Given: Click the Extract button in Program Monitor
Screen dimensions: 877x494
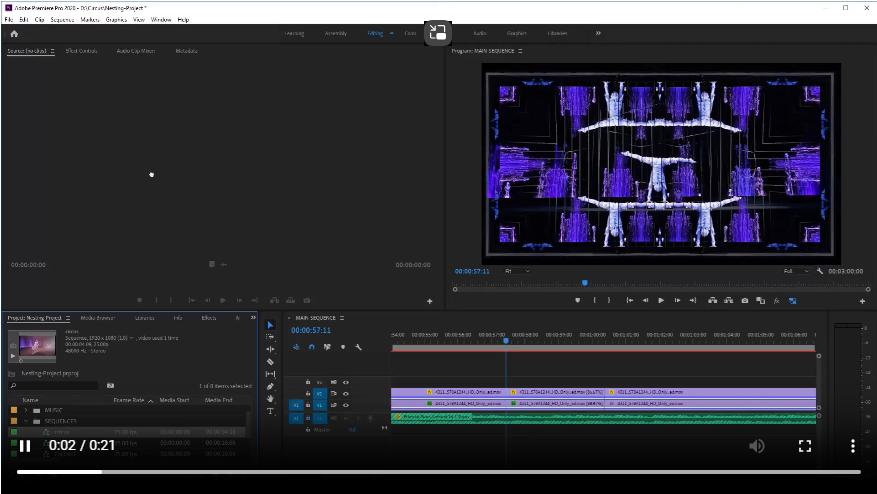Looking at the screenshot, I should [728, 300].
